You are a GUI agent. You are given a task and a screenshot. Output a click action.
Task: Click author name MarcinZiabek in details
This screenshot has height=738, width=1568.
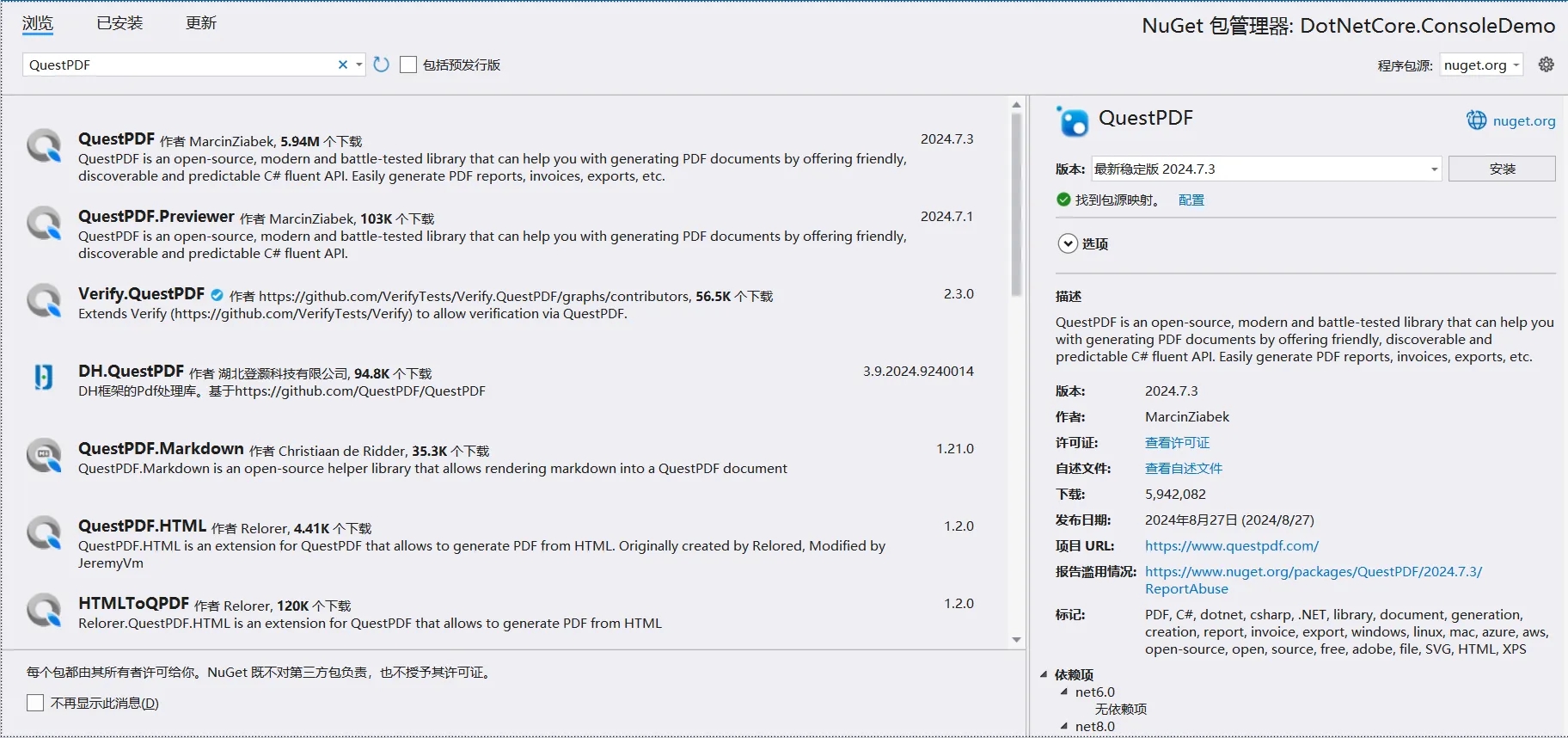[x=1187, y=416]
